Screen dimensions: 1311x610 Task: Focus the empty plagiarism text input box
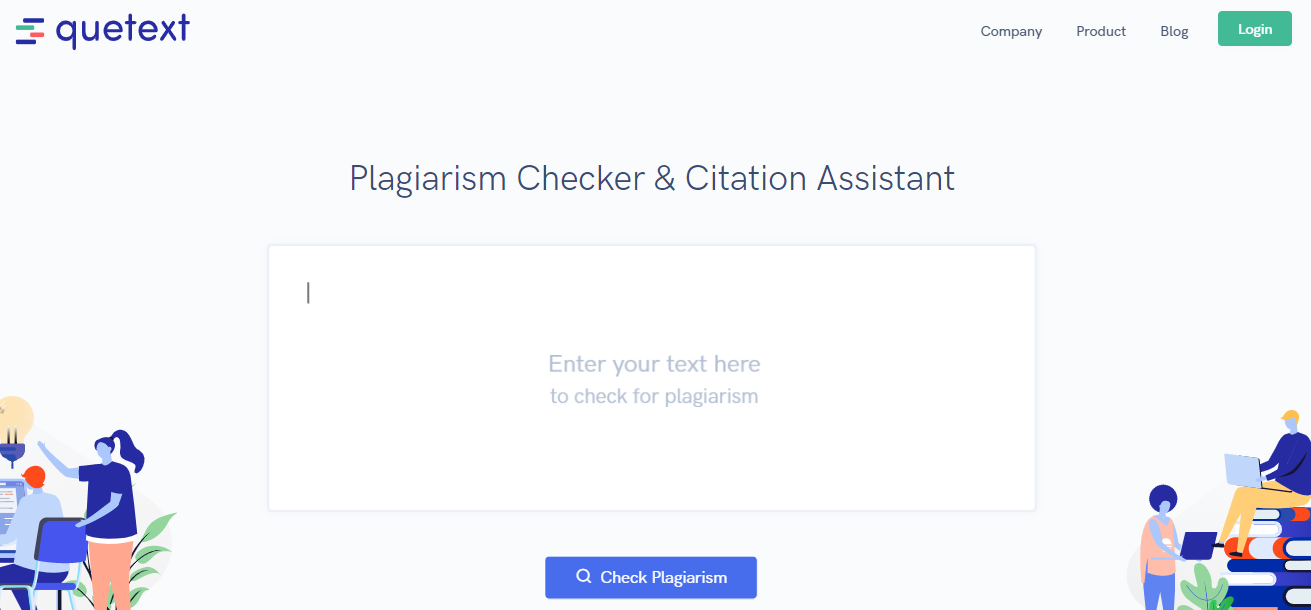coord(652,378)
